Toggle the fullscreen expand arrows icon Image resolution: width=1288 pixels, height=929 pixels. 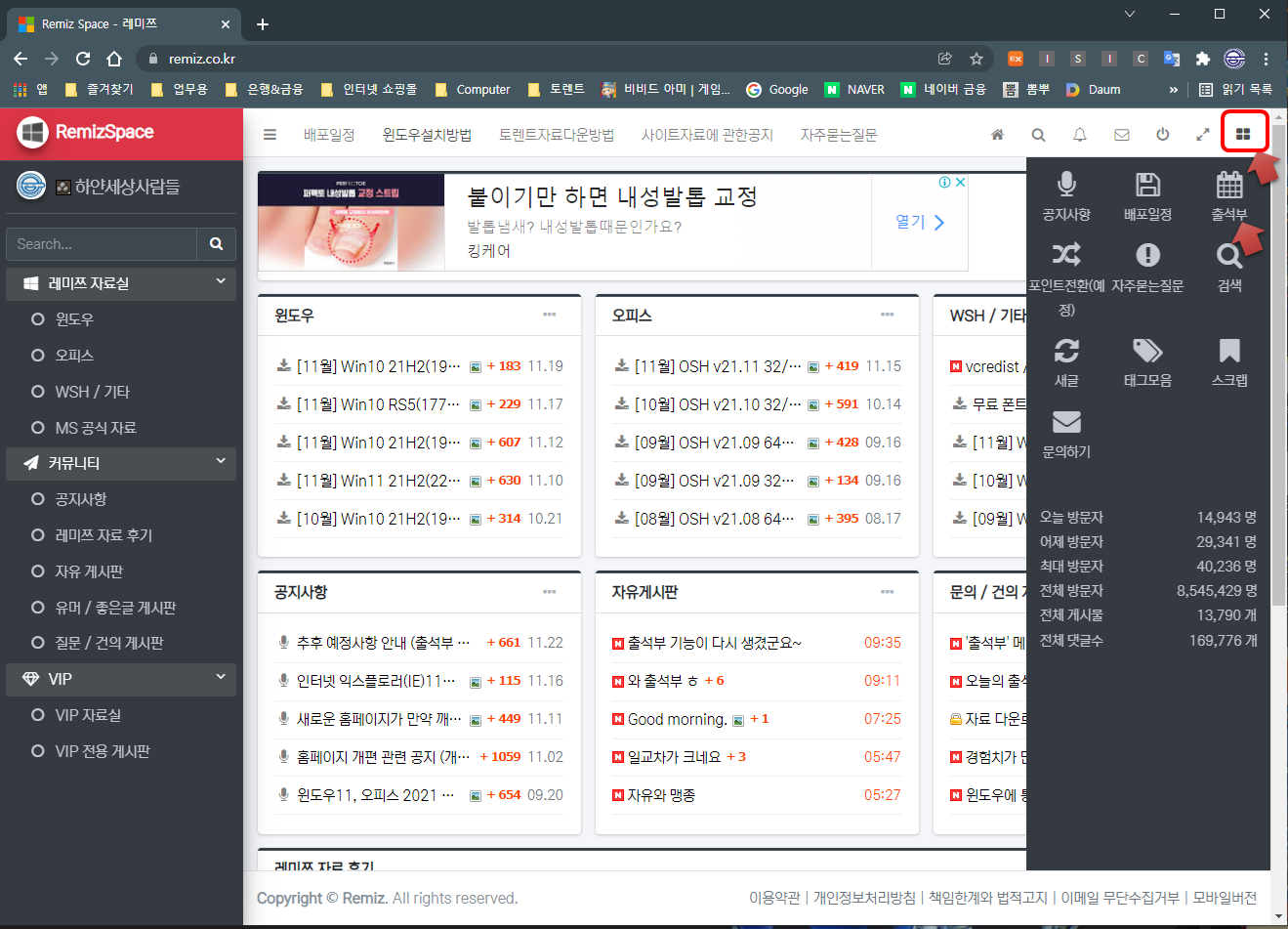[x=1203, y=135]
